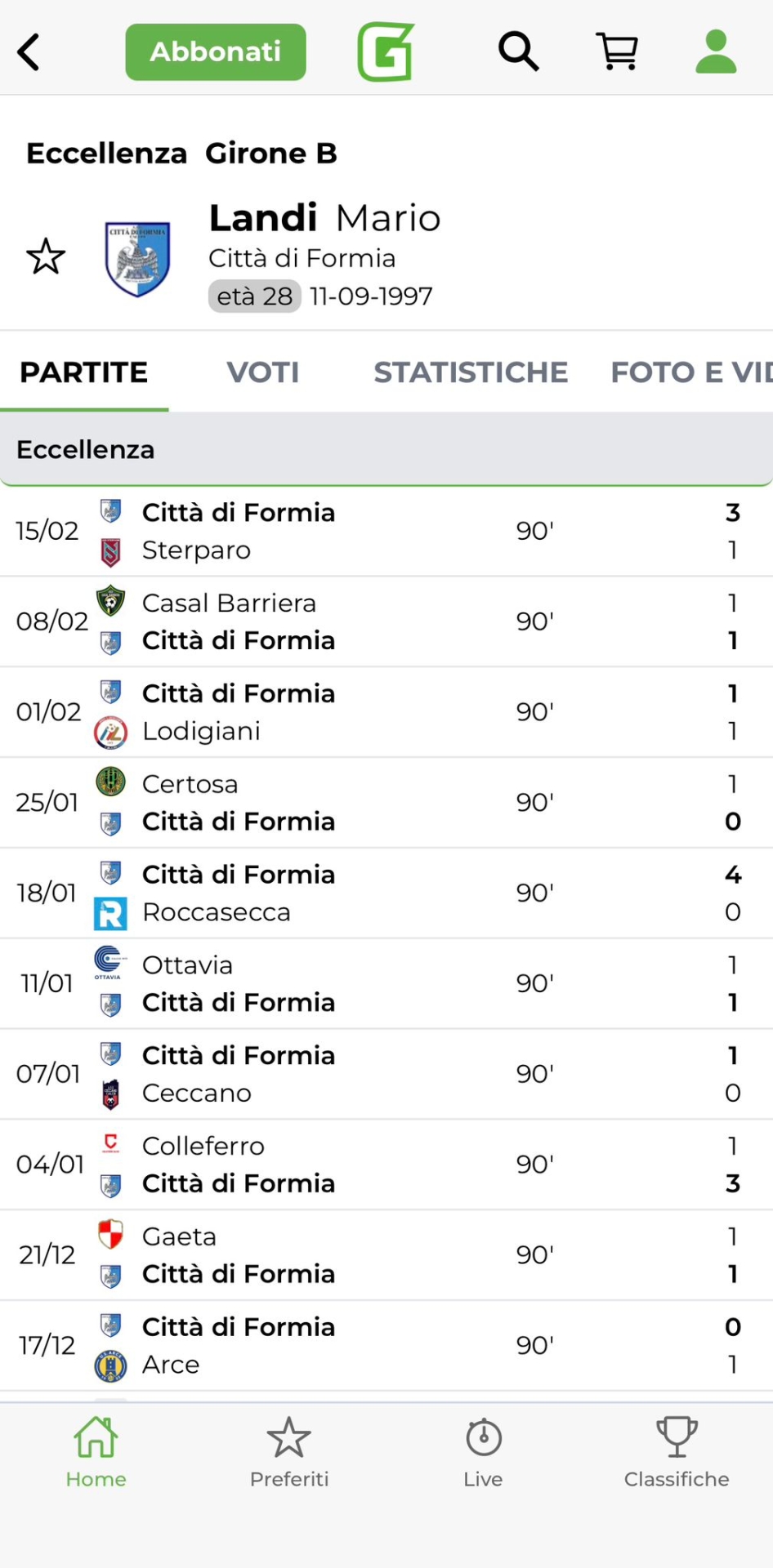This screenshot has height=1568, width=773.
Task: Open the search magnifier icon
Action: click(518, 52)
